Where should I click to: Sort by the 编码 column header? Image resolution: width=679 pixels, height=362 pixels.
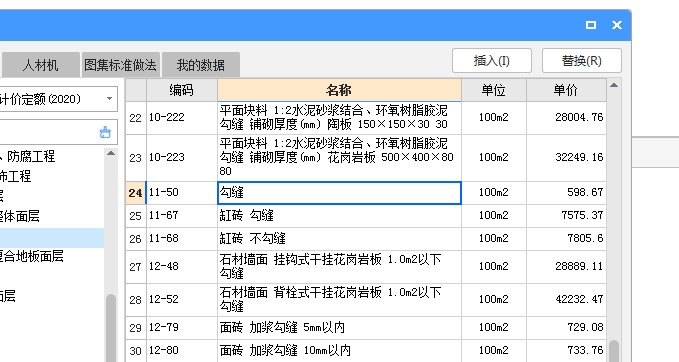tap(181, 90)
